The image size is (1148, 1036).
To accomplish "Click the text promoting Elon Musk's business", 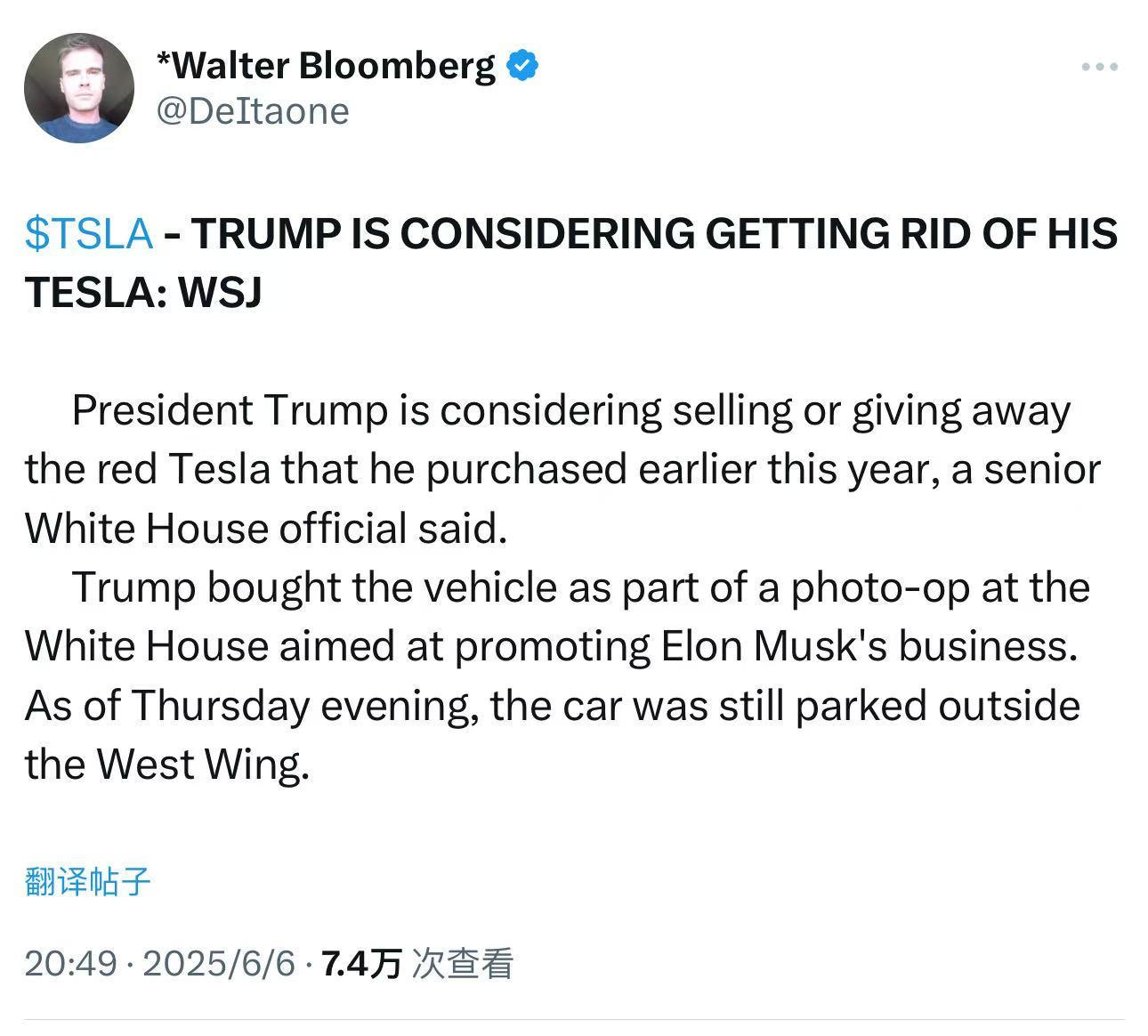I will tap(766, 646).
